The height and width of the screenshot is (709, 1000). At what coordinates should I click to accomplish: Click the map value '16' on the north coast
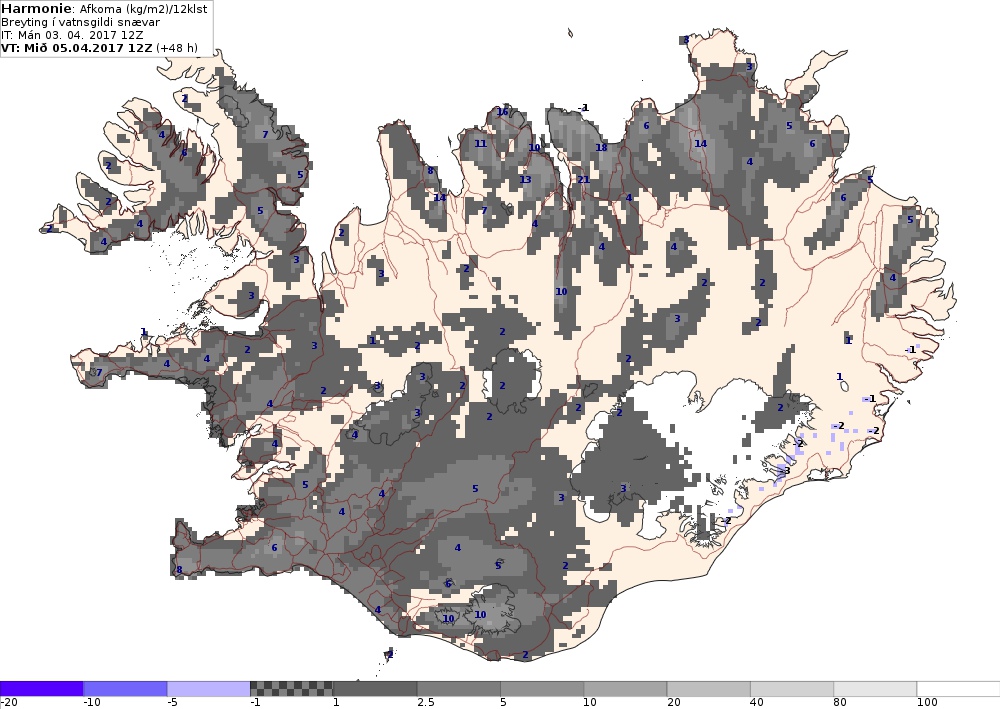click(x=503, y=112)
